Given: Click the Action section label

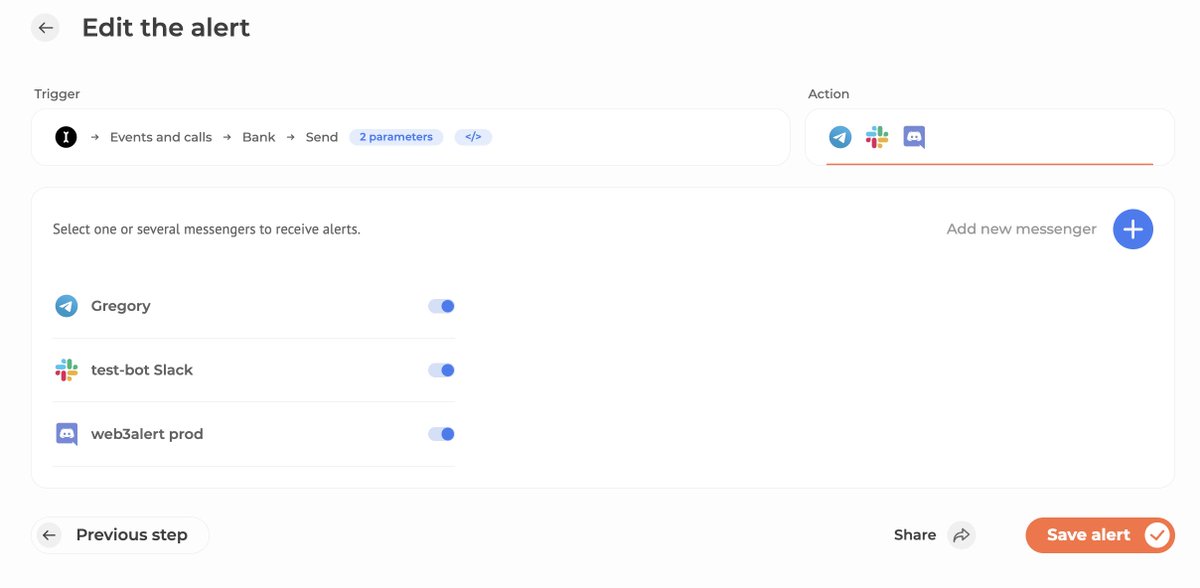Looking at the screenshot, I should (x=828, y=94).
